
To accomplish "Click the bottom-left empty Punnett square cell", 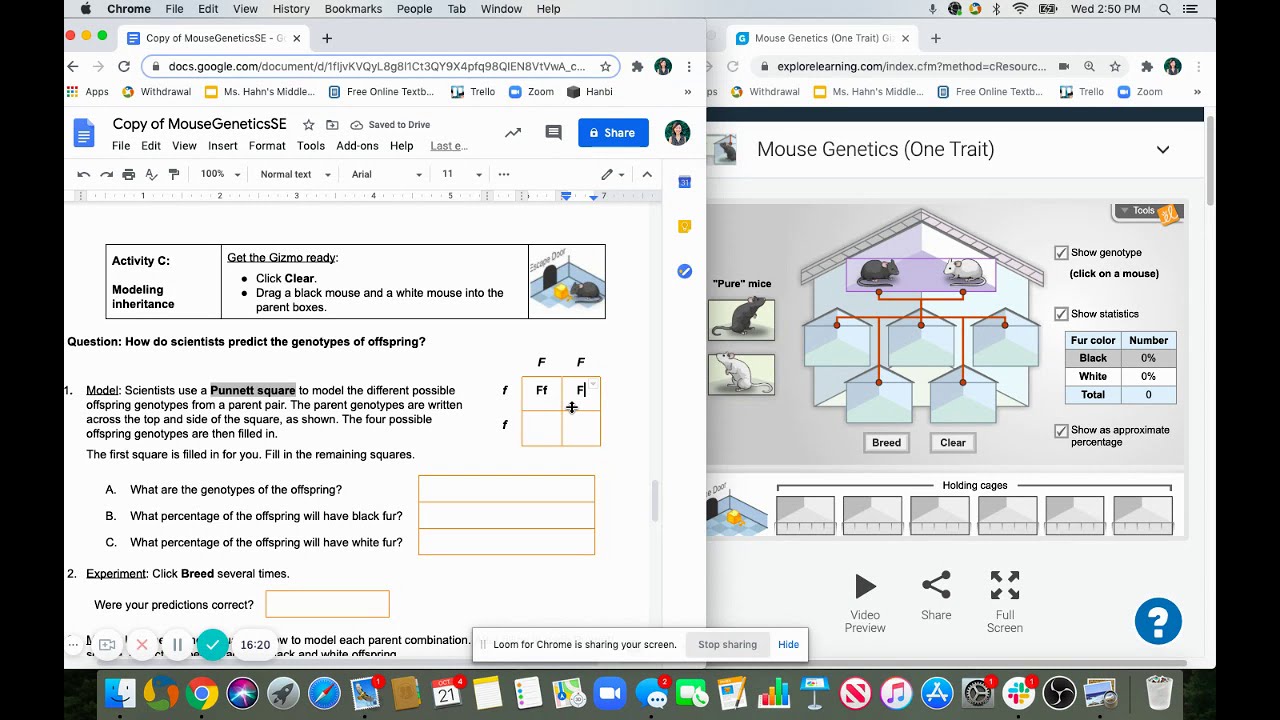I will 541,428.
